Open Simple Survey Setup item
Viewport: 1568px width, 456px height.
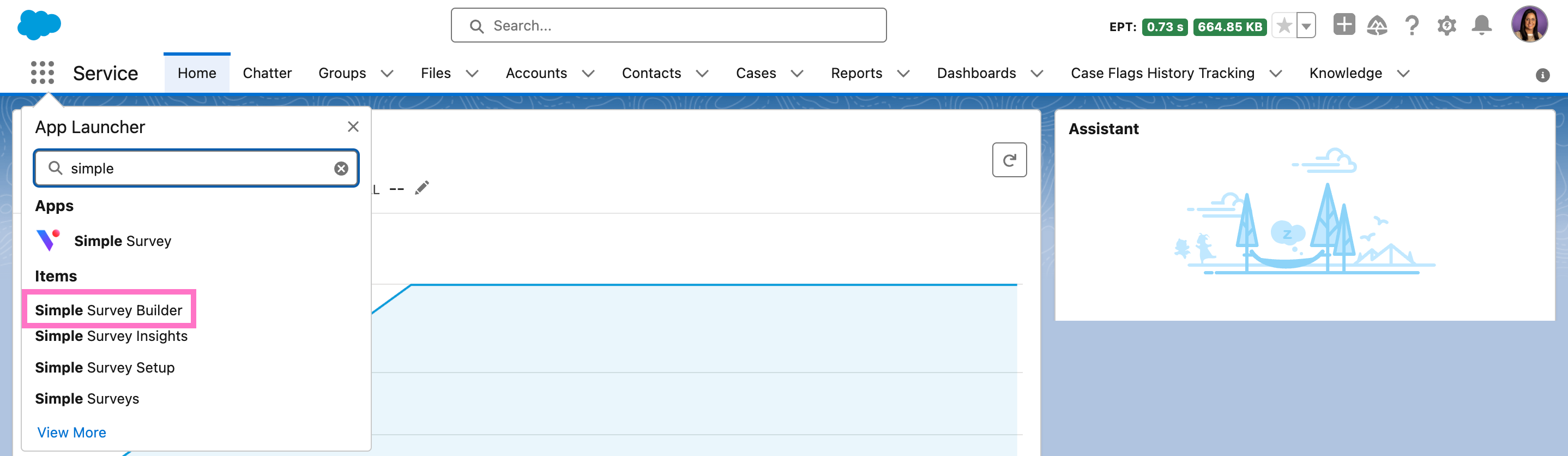pyautogui.click(x=105, y=368)
